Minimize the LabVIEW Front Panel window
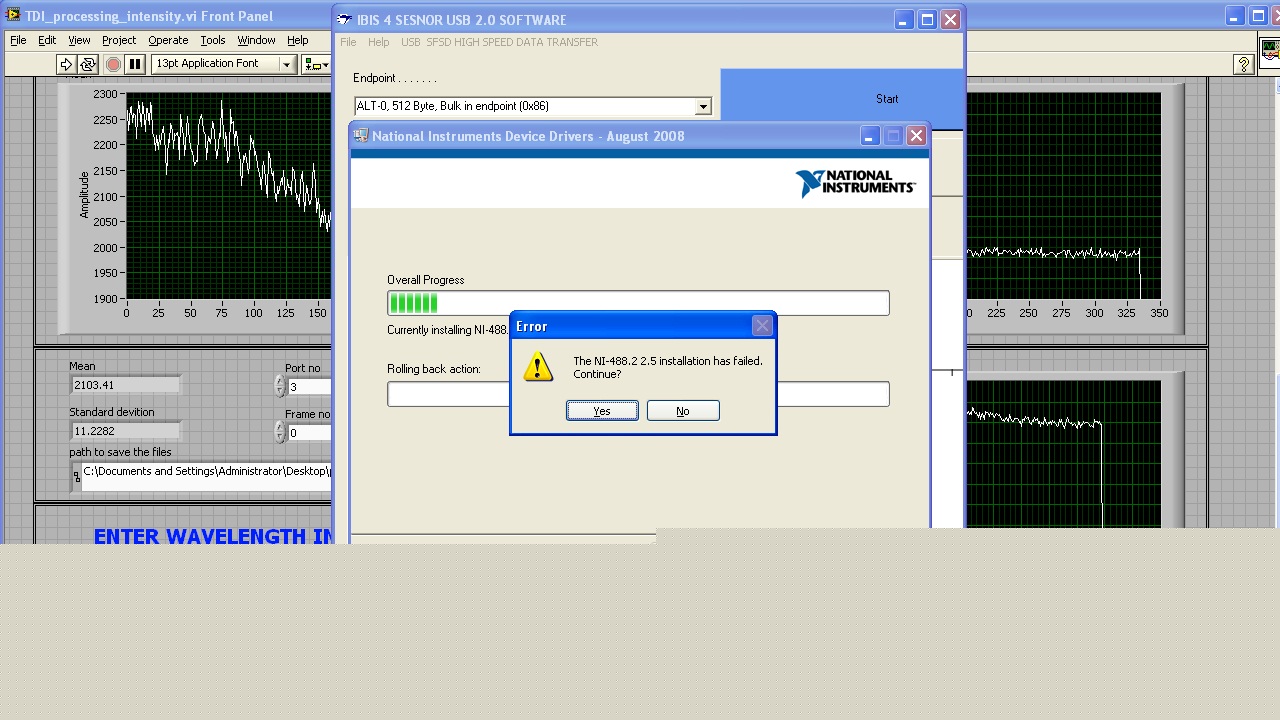Screen dimensions: 1280x720 tap(1236, 16)
